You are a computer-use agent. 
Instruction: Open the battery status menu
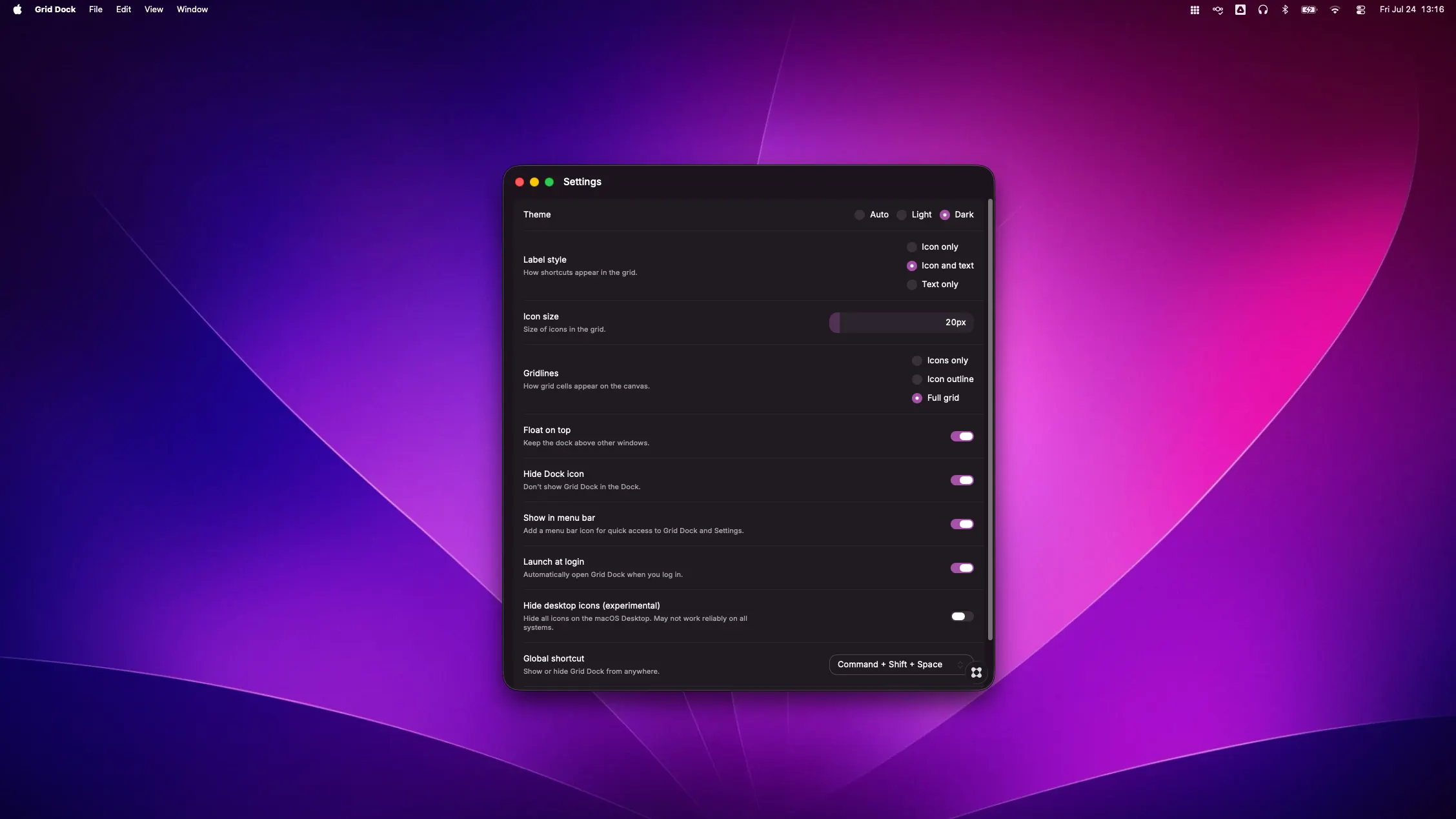[1309, 10]
